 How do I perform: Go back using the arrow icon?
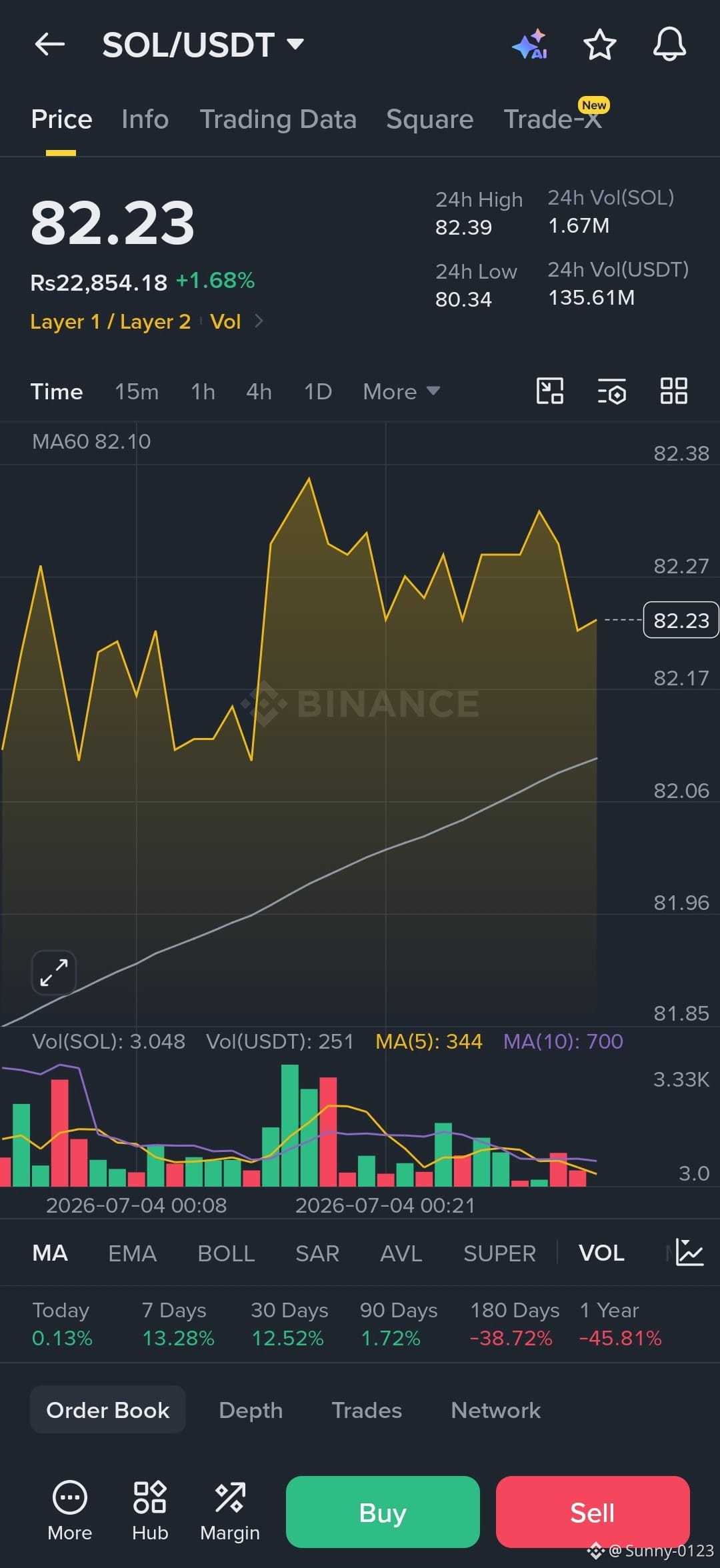tap(50, 45)
